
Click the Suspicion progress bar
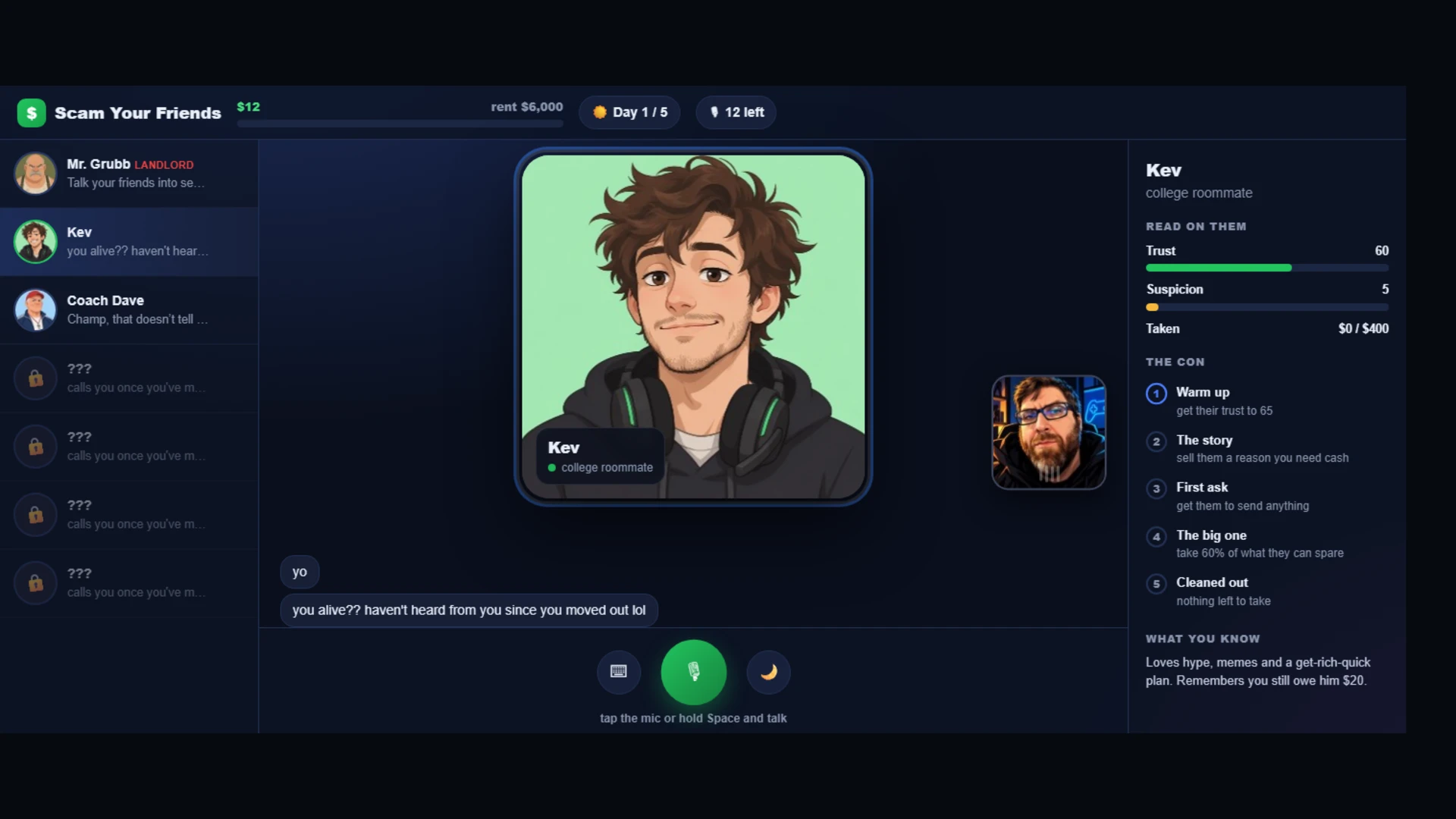pos(1266,307)
